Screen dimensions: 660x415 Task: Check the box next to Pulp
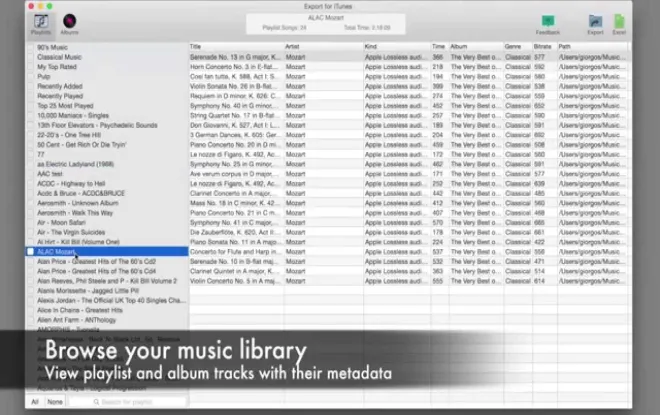click(x=30, y=77)
